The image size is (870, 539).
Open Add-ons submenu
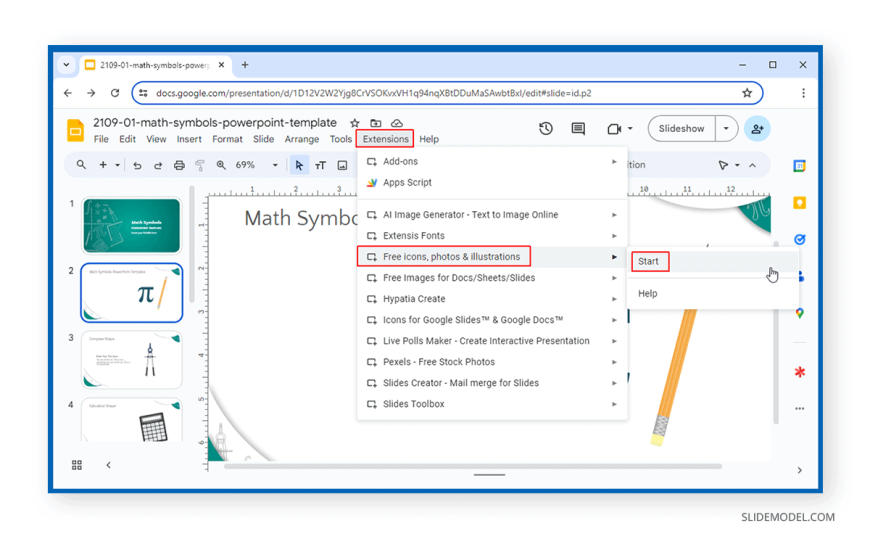point(492,162)
